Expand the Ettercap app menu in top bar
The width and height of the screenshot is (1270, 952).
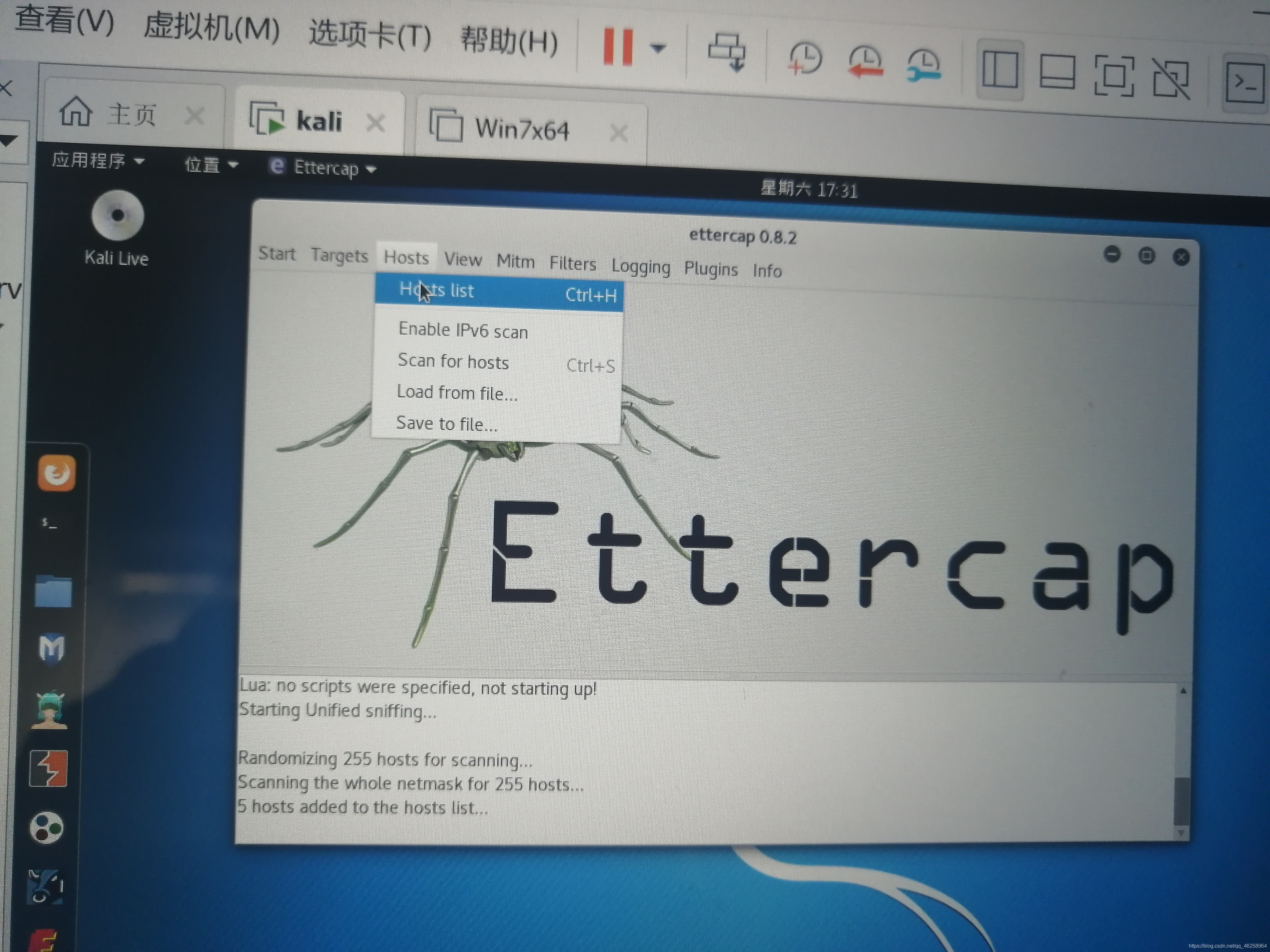coord(323,168)
